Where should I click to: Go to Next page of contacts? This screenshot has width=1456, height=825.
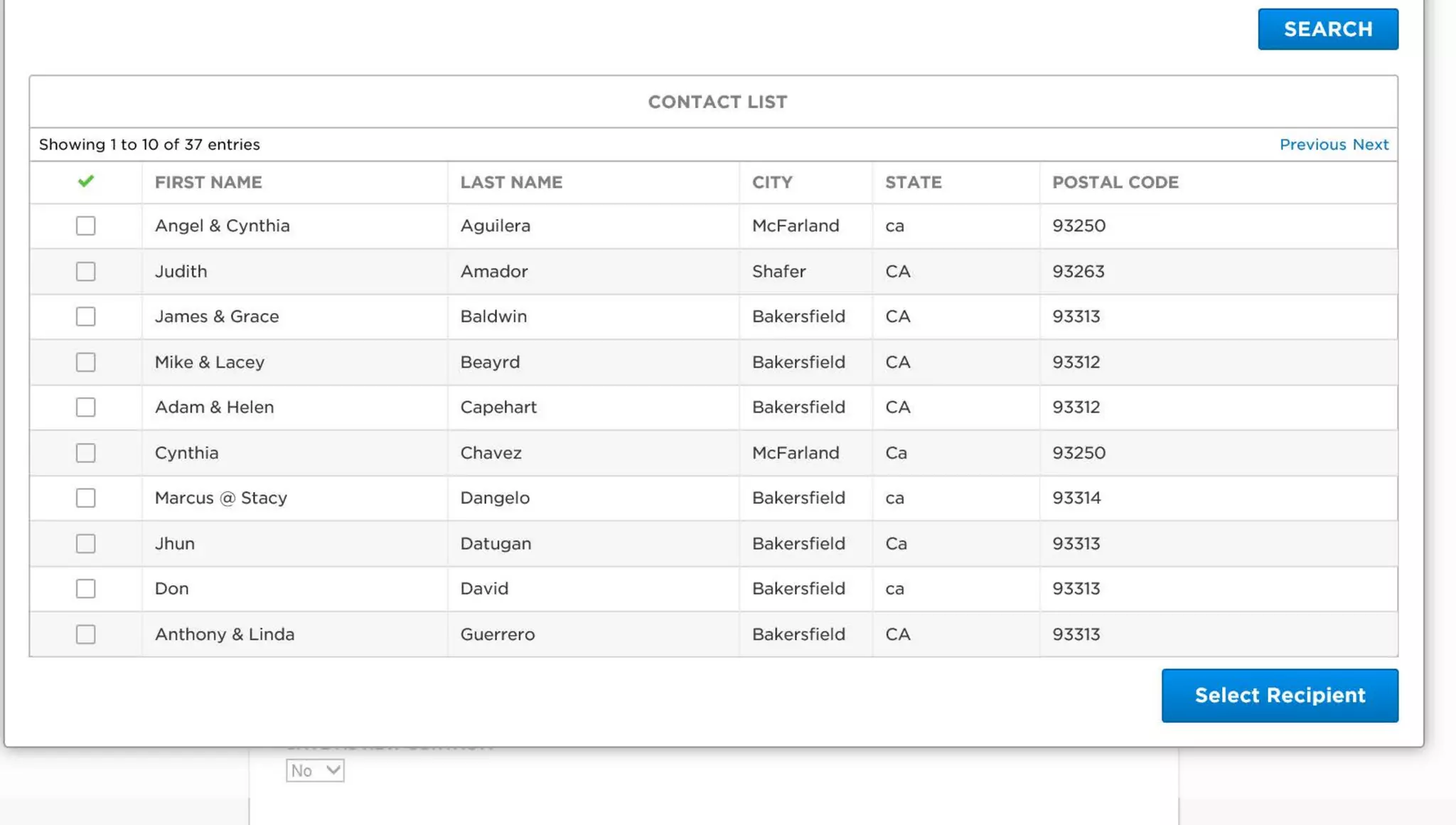[x=1370, y=144]
